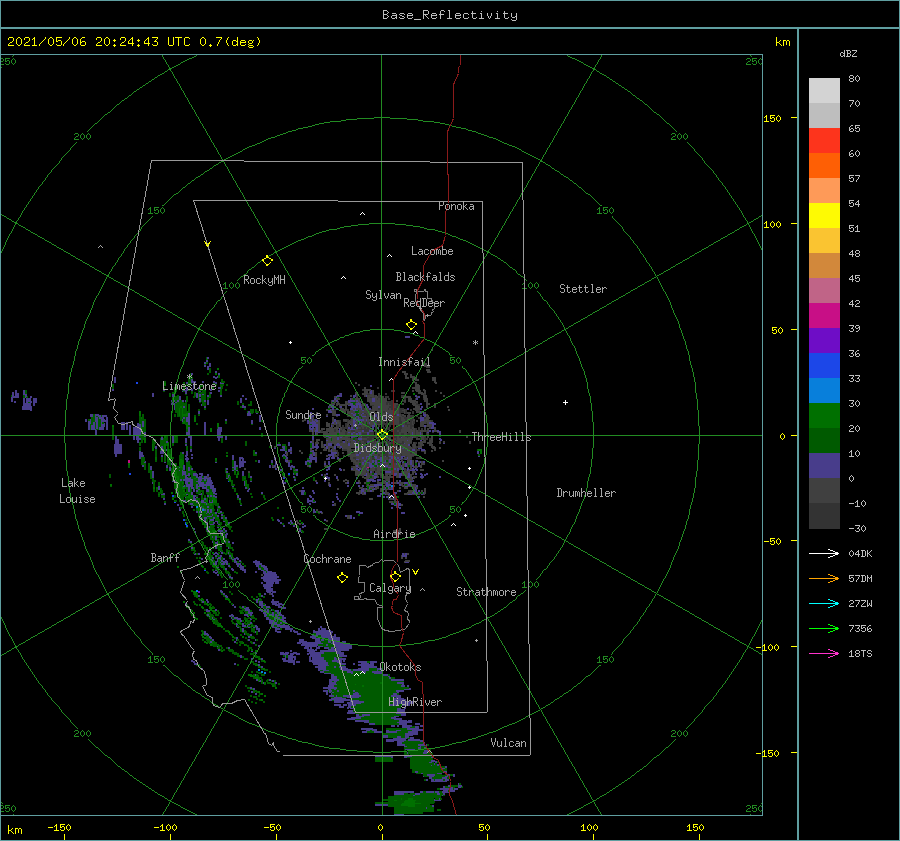Click the 04DK legend label
The image size is (900, 841).
(860, 553)
